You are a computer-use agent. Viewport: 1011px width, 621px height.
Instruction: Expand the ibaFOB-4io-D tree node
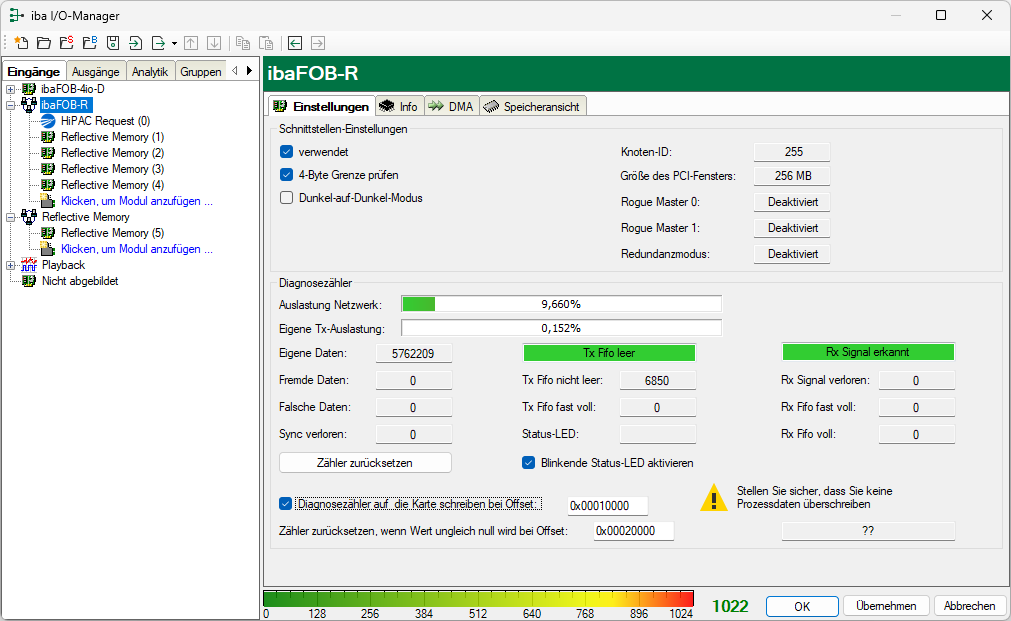pyautogui.click(x=11, y=89)
